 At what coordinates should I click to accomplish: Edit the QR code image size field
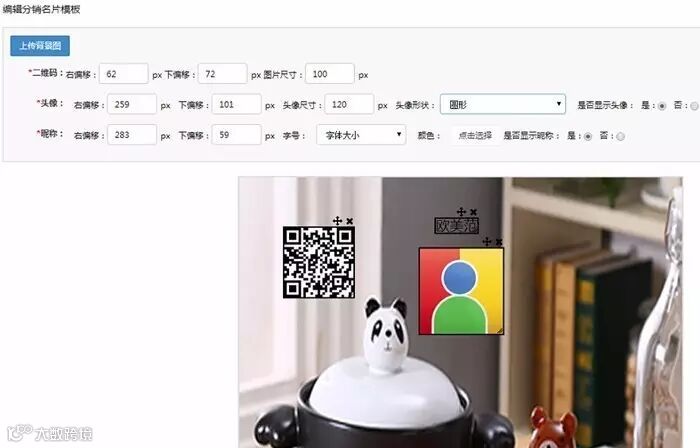330,74
